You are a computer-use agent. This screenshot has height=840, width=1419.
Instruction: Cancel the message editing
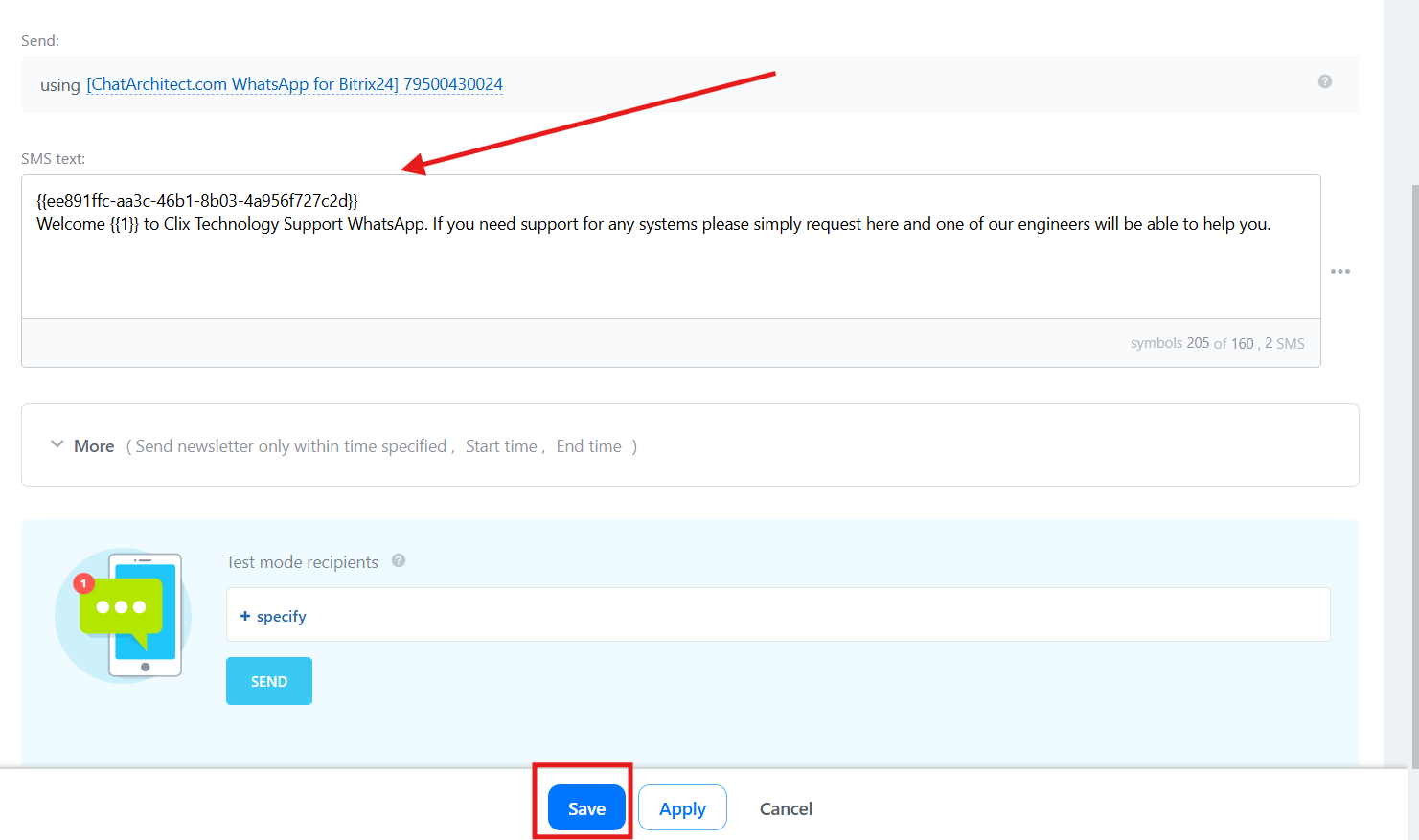pyautogui.click(x=785, y=808)
